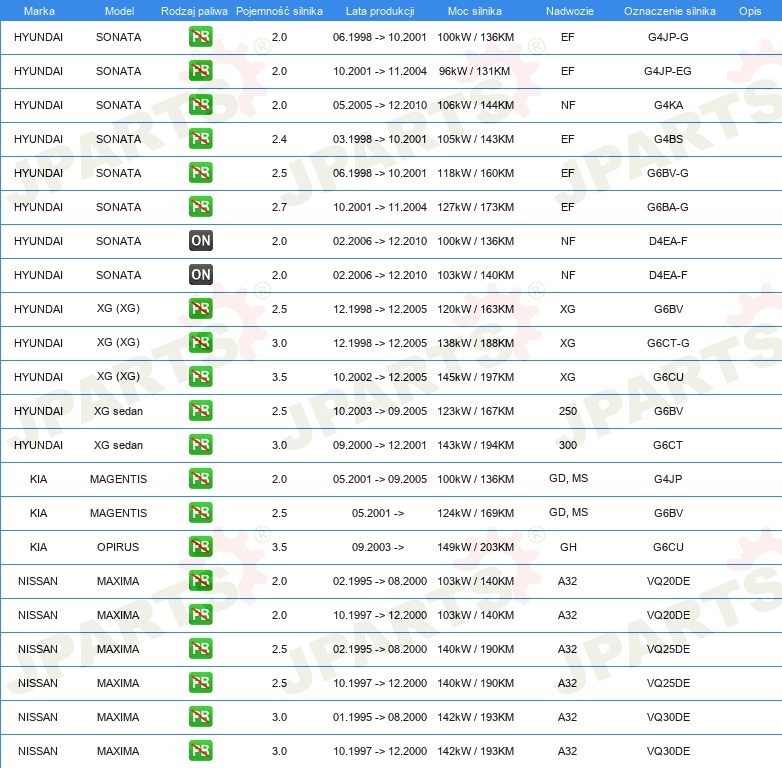Click petrol icon in Maxima 3.0 01.1995 row
782x768 pixels.
[x=200, y=716]
